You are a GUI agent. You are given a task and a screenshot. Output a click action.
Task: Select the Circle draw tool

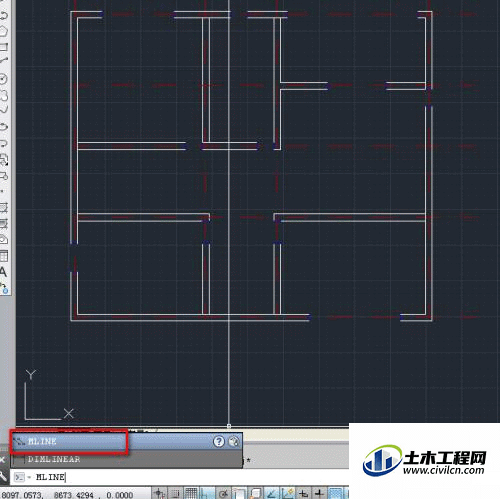3,79
